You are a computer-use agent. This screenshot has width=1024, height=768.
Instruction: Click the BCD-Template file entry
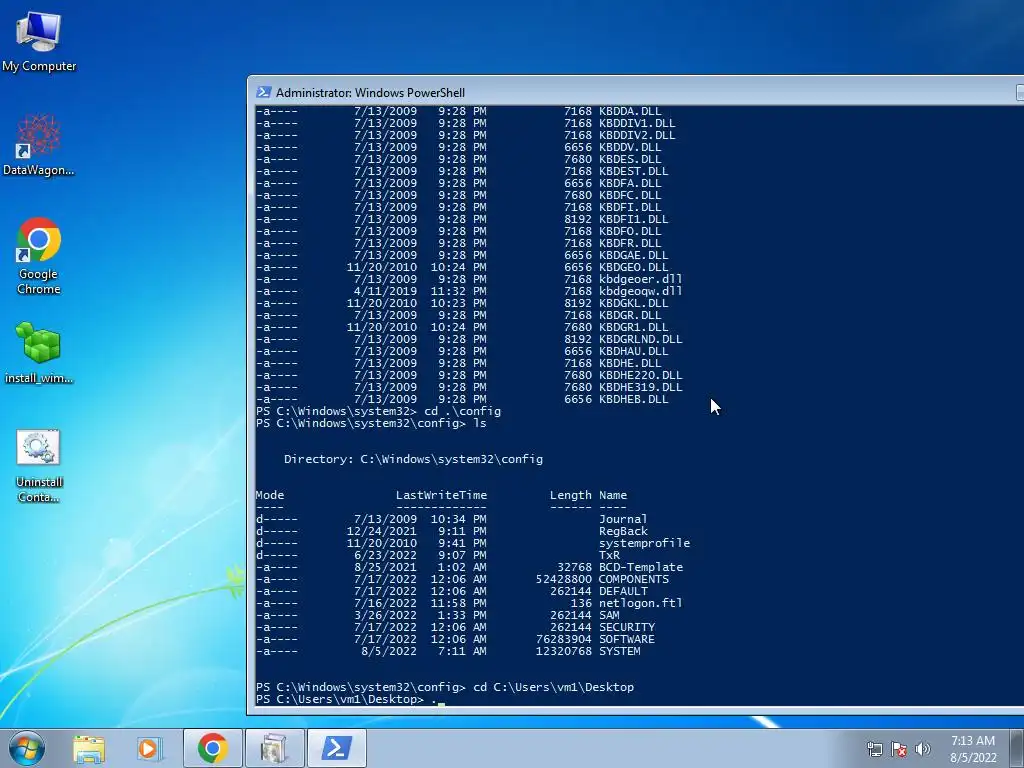[x=641, y=568]
